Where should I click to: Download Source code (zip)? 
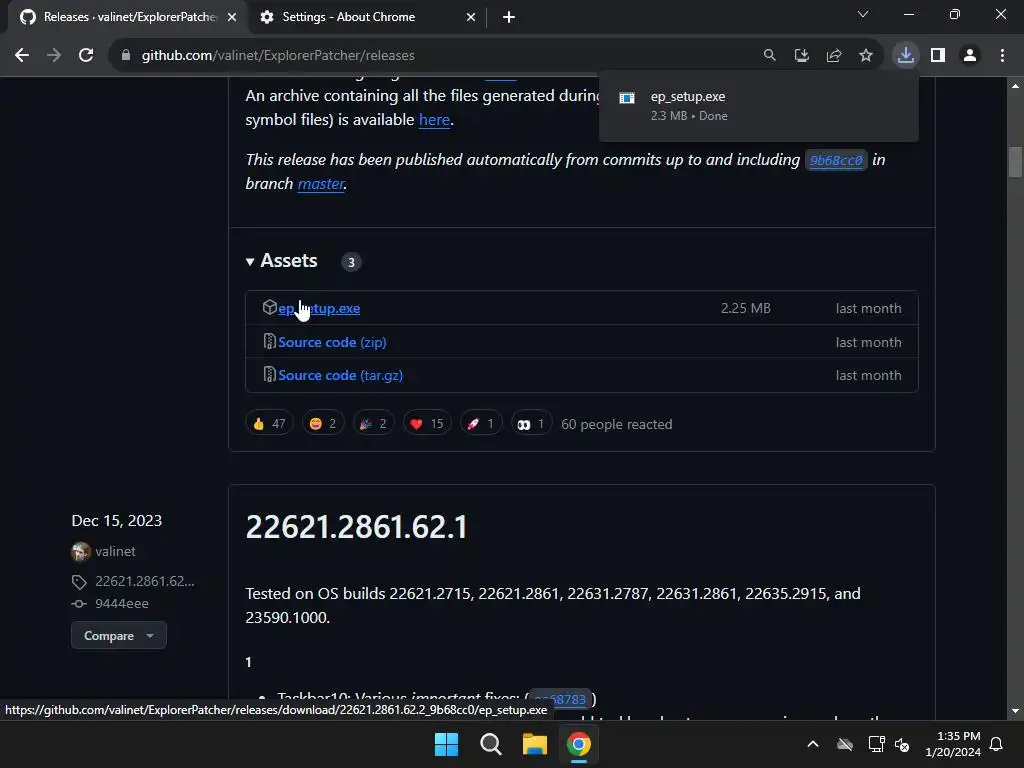[332, 342]
